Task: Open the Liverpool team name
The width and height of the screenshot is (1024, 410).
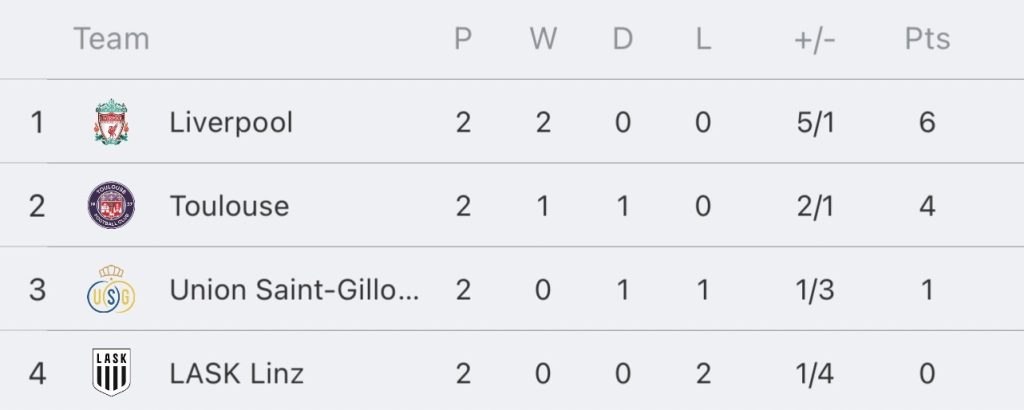Action: coord(231,123)
